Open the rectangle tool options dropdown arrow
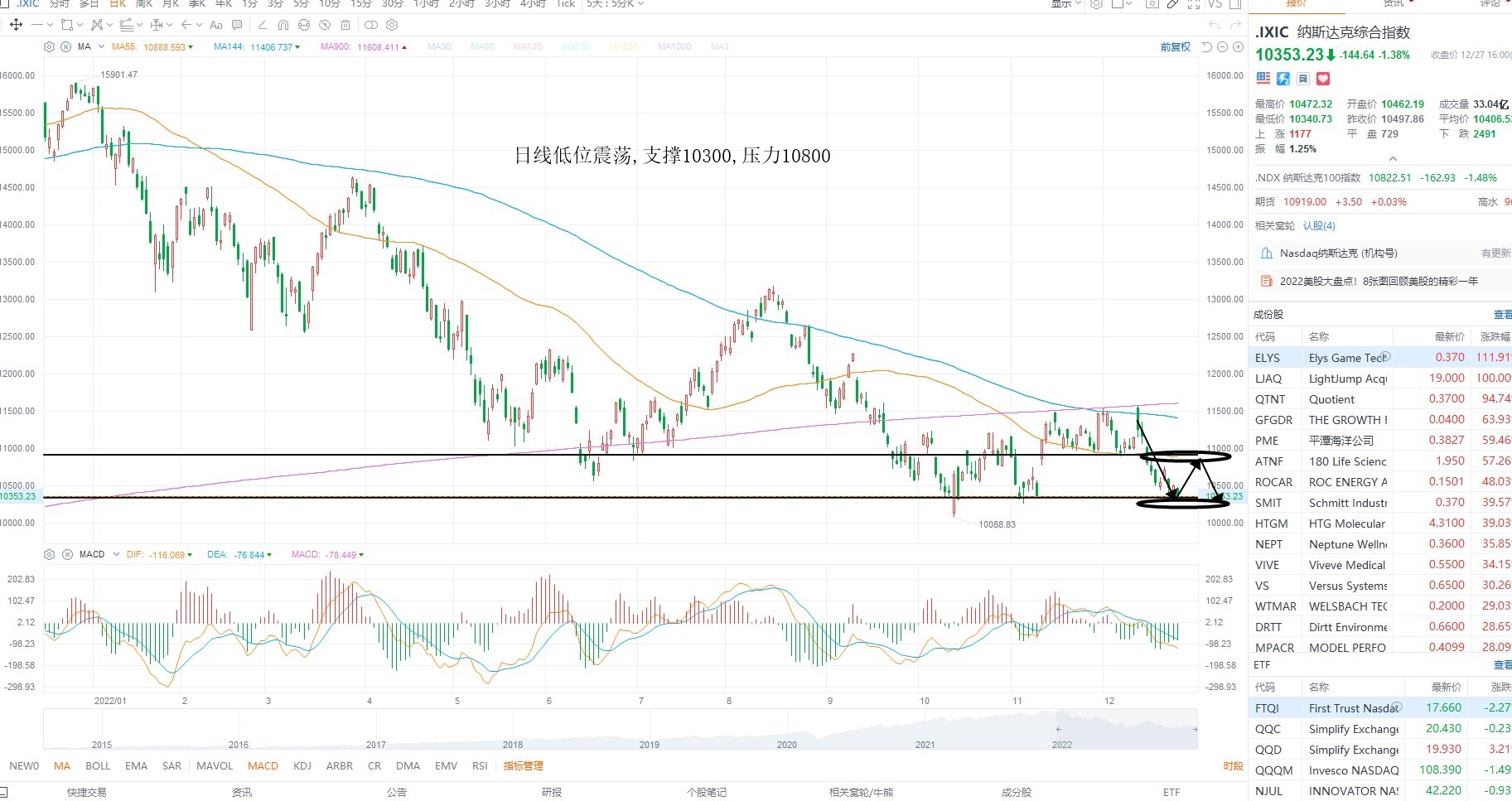 coord(80,25)
